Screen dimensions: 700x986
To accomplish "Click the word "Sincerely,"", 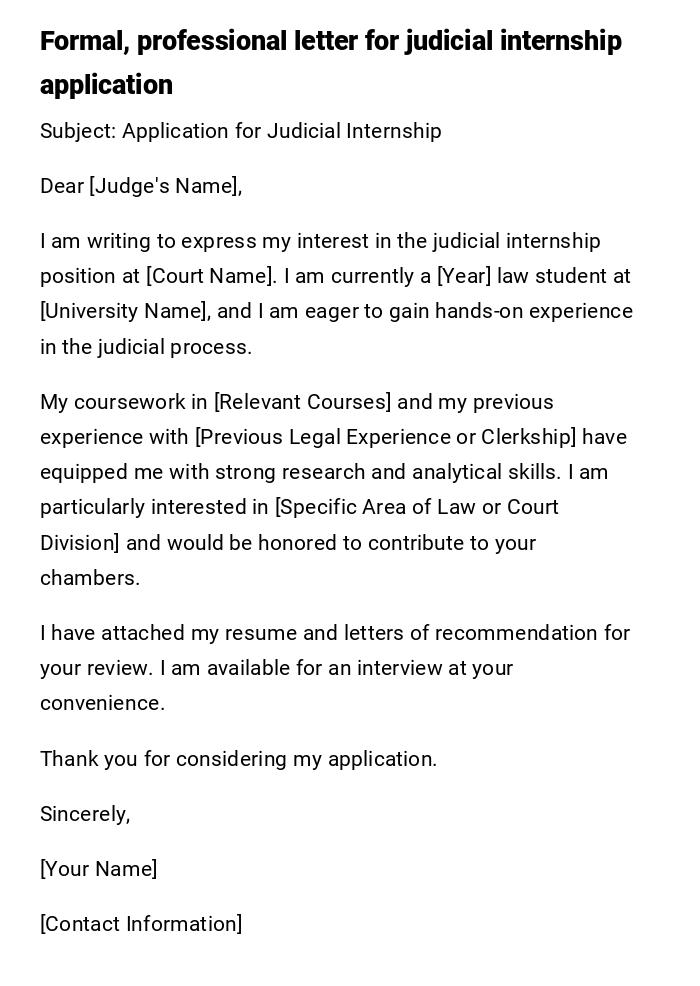I will click(x=85, y=814).
